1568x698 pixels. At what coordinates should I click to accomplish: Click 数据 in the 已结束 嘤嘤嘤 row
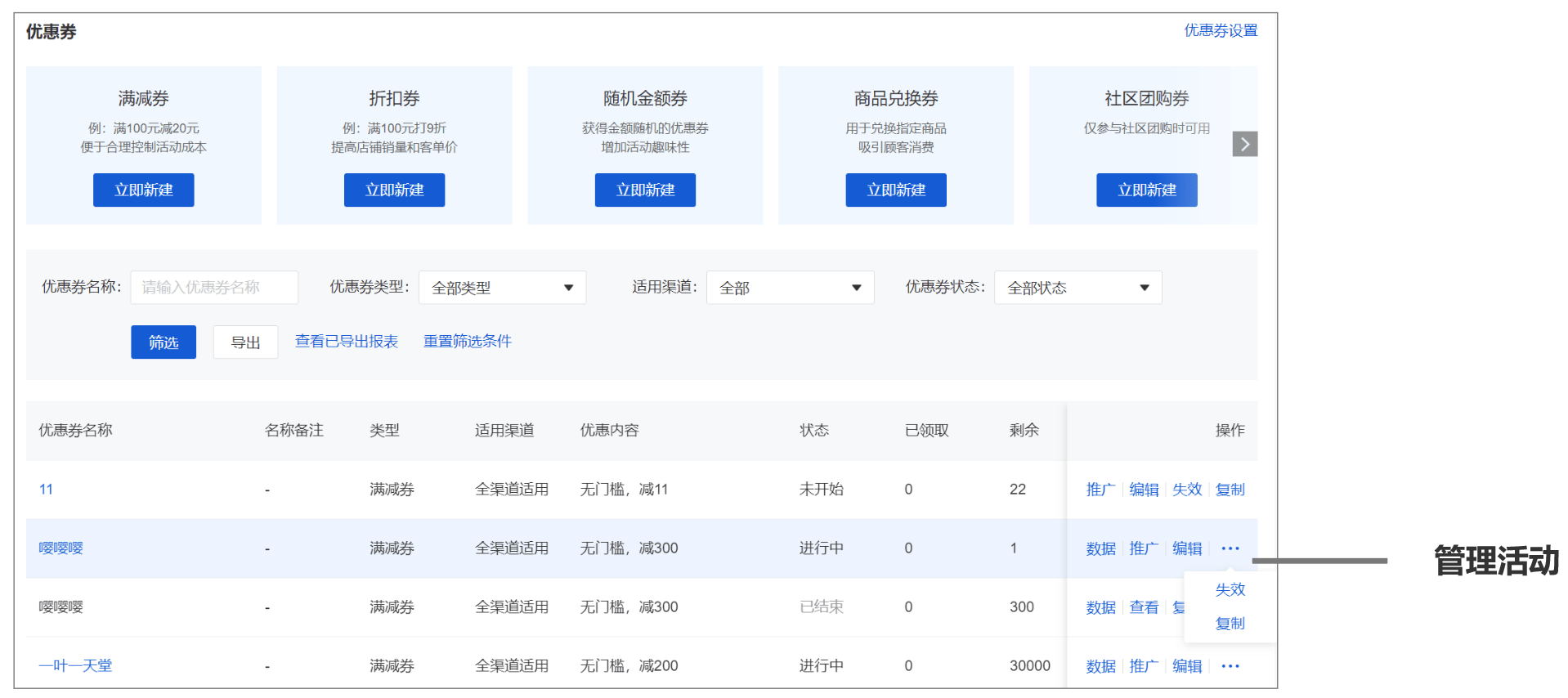[1100, 607]
